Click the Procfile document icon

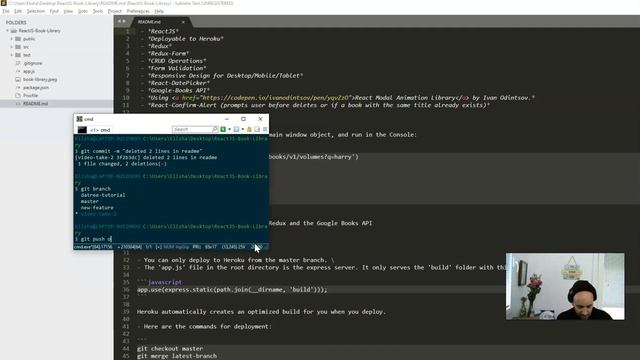(x=18, y=96)
